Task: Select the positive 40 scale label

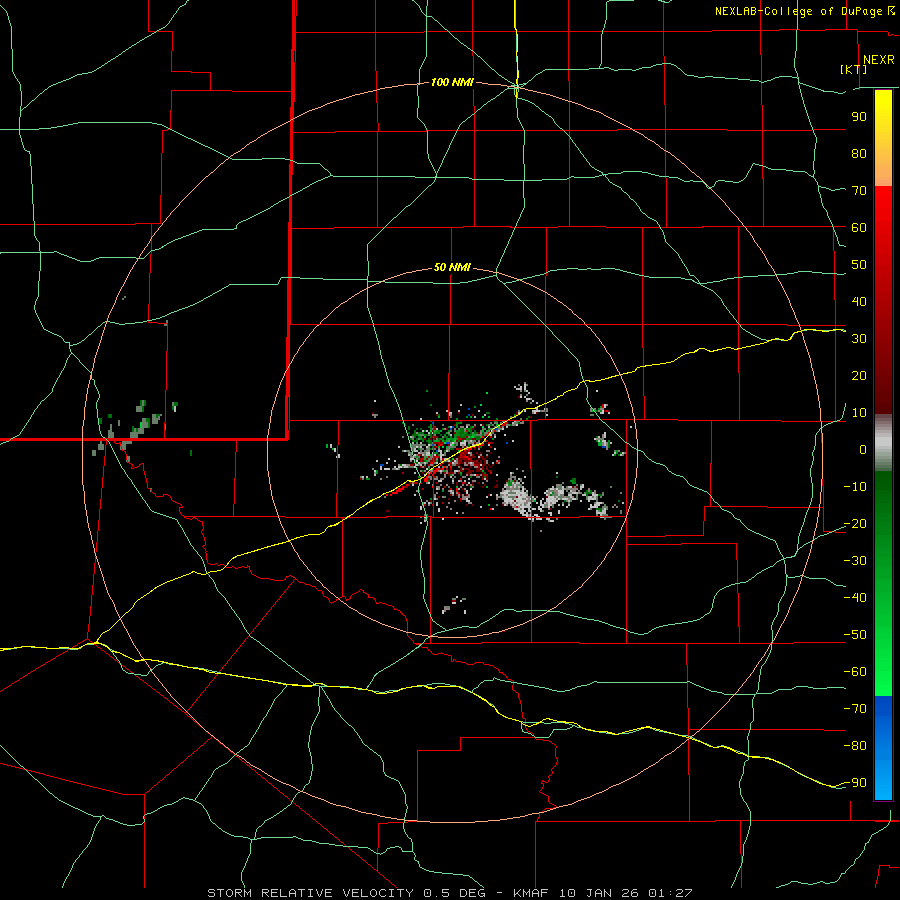Action: [859, 301]
